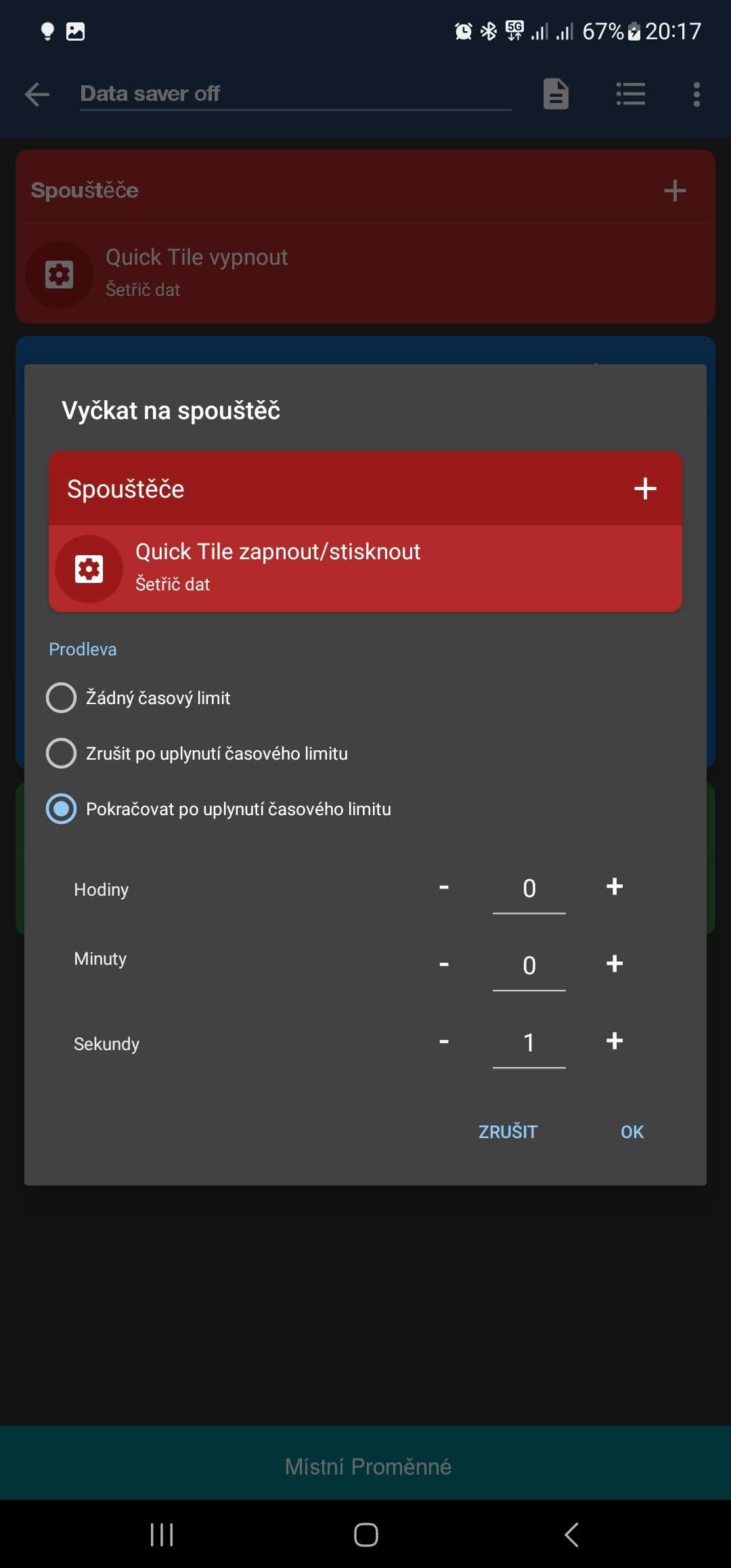Decrease Minuty value by one
731x1568 pixels.
point(444,963)
